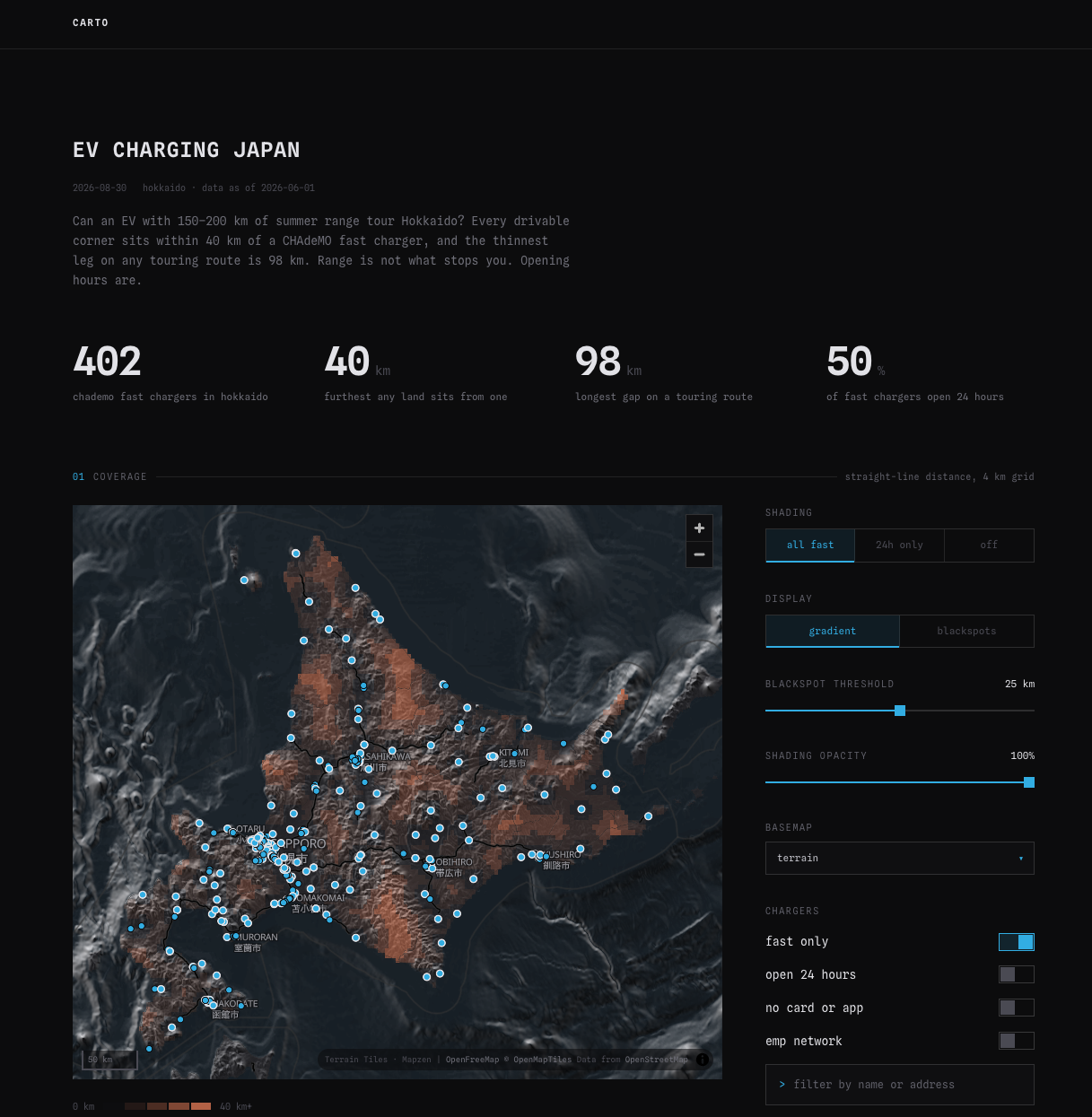Select the 'all fast' shading option
1092x1117 pixels.
click(810, 545)
